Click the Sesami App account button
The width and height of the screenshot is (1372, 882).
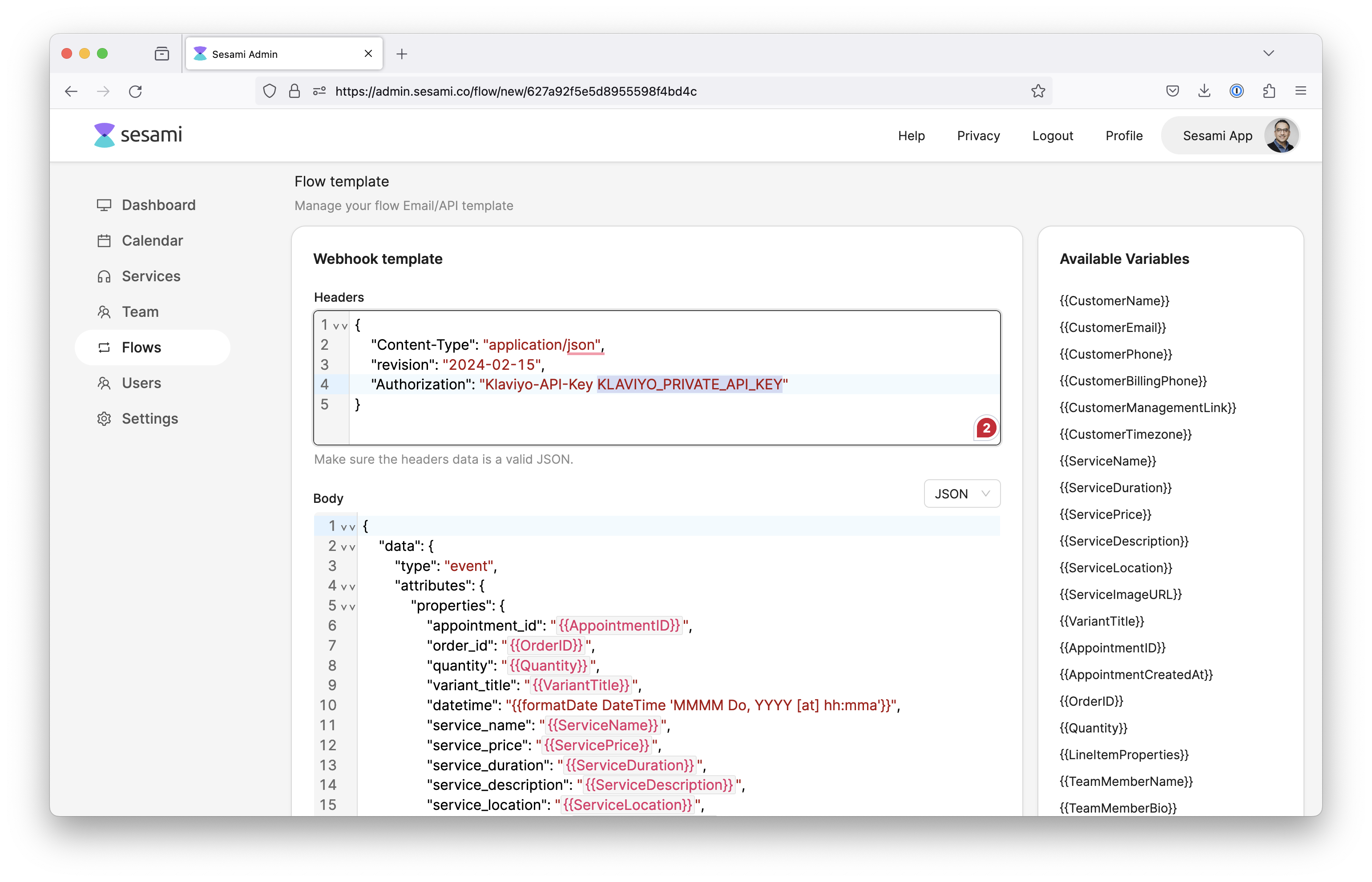tap(1230, 136)
